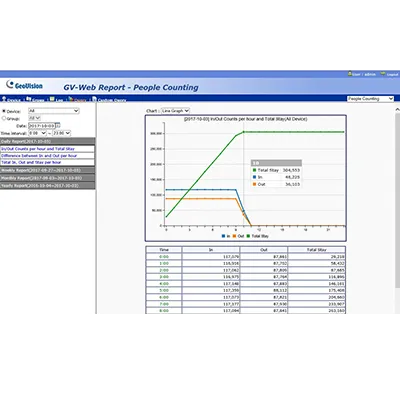This screenshot has height=400, width=400.
Task: Click the Total Stay 304,553 tooltip value
Action: (x=291, y=170)
